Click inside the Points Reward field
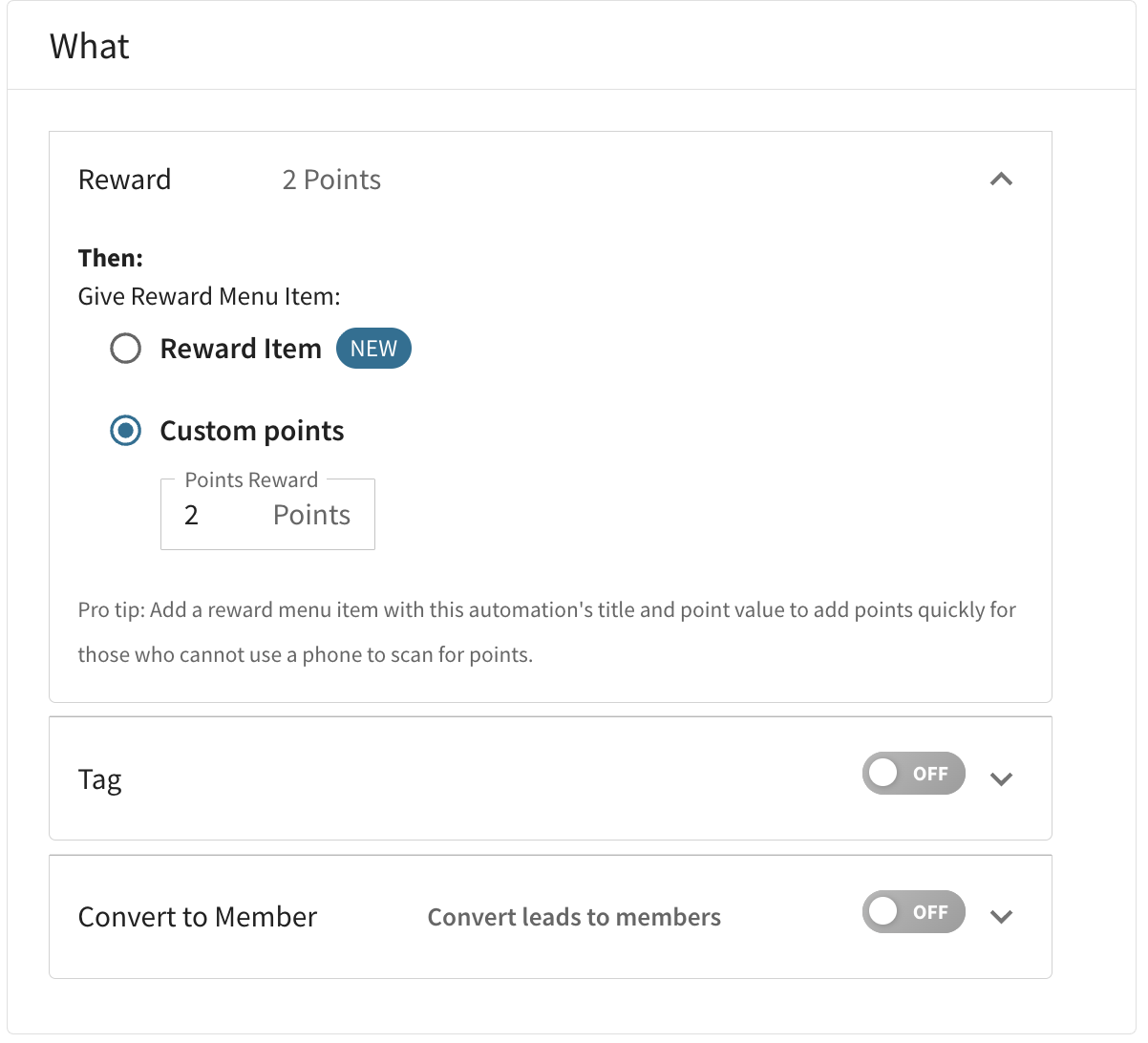Screen dimensions: 1148x1043 267,515
